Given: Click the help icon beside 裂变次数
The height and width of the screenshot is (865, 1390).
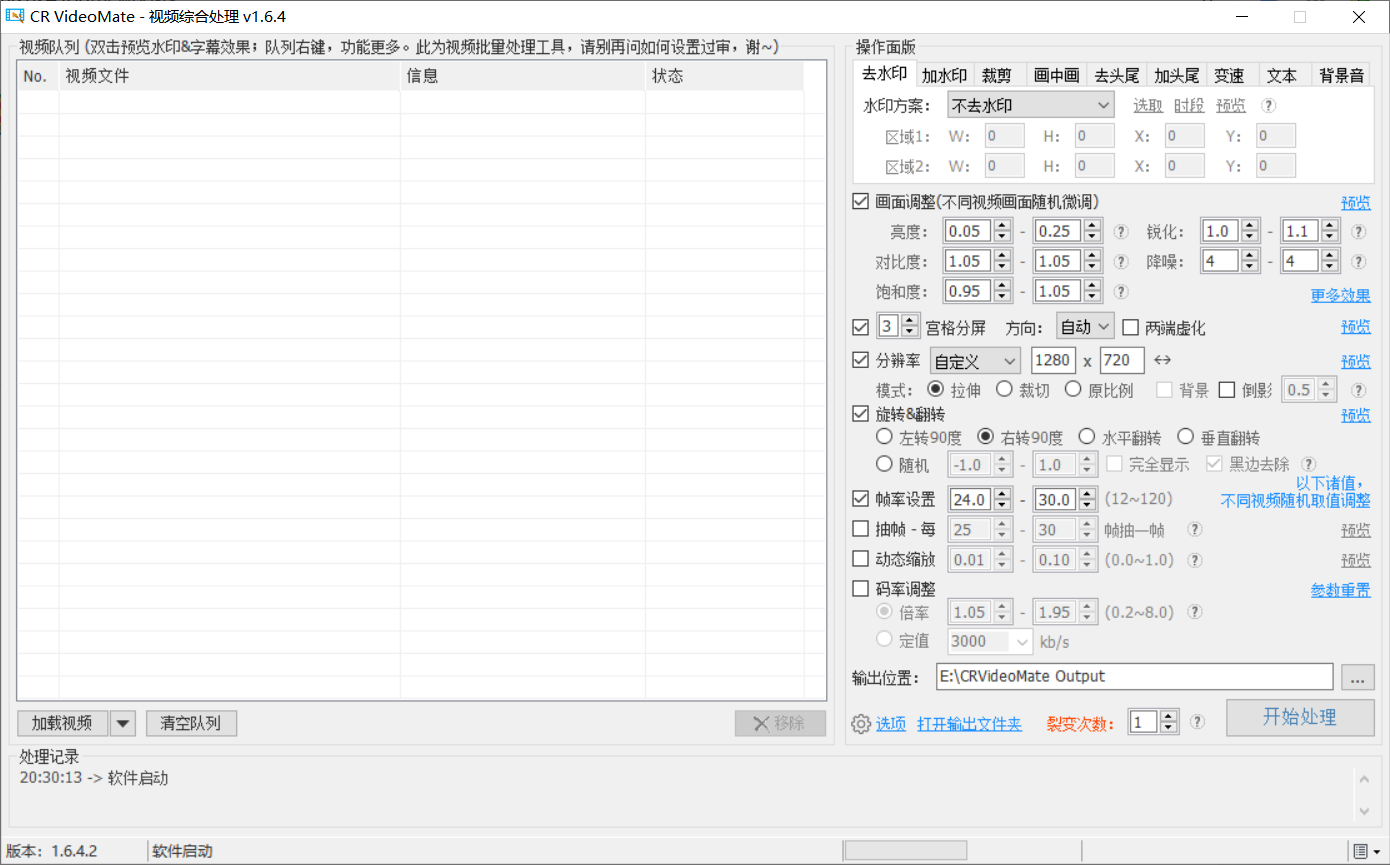Looking at the screenshot, I should click(x=1197, y=721).
